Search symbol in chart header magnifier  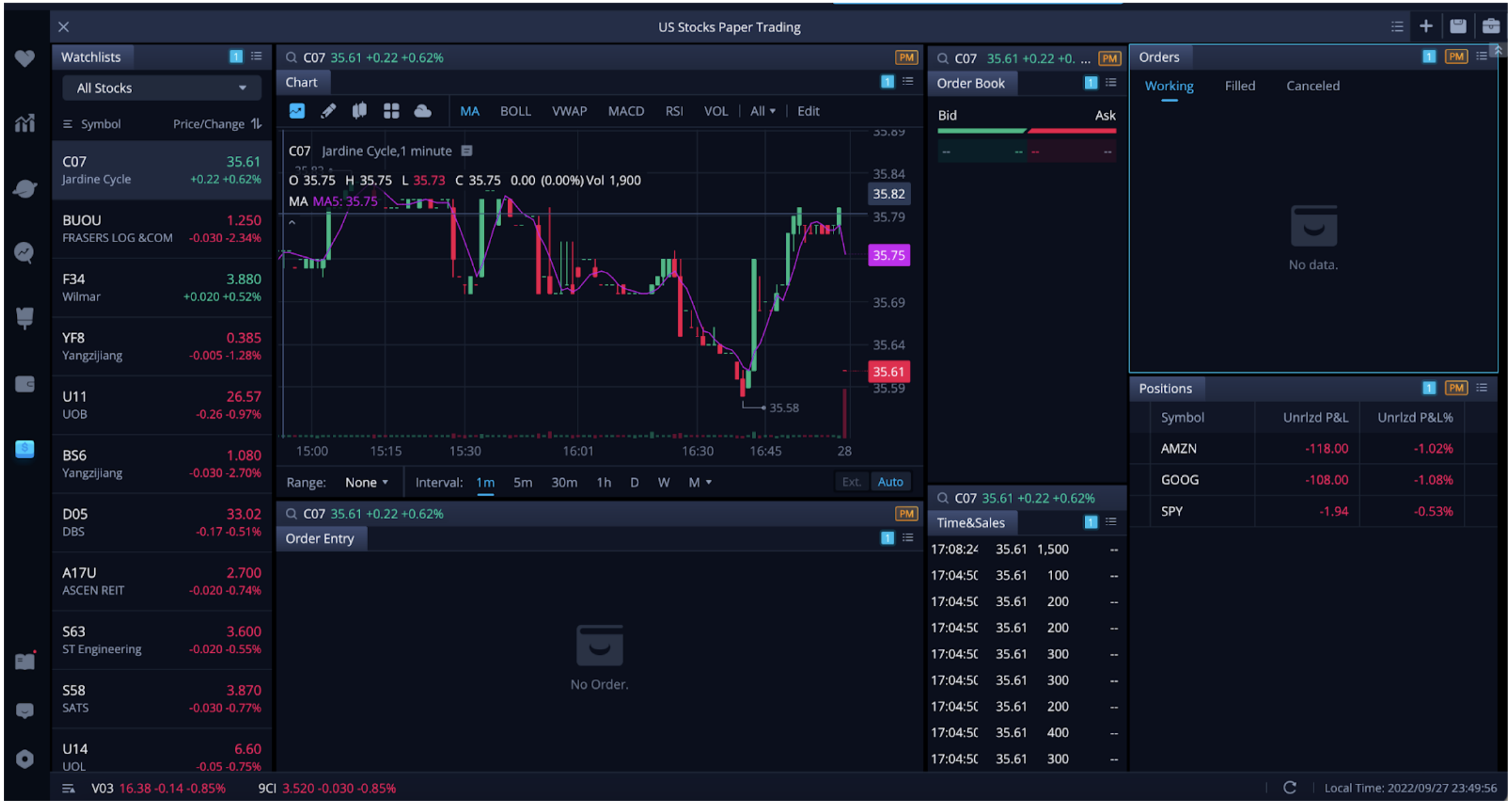click(x=291, y=58)
